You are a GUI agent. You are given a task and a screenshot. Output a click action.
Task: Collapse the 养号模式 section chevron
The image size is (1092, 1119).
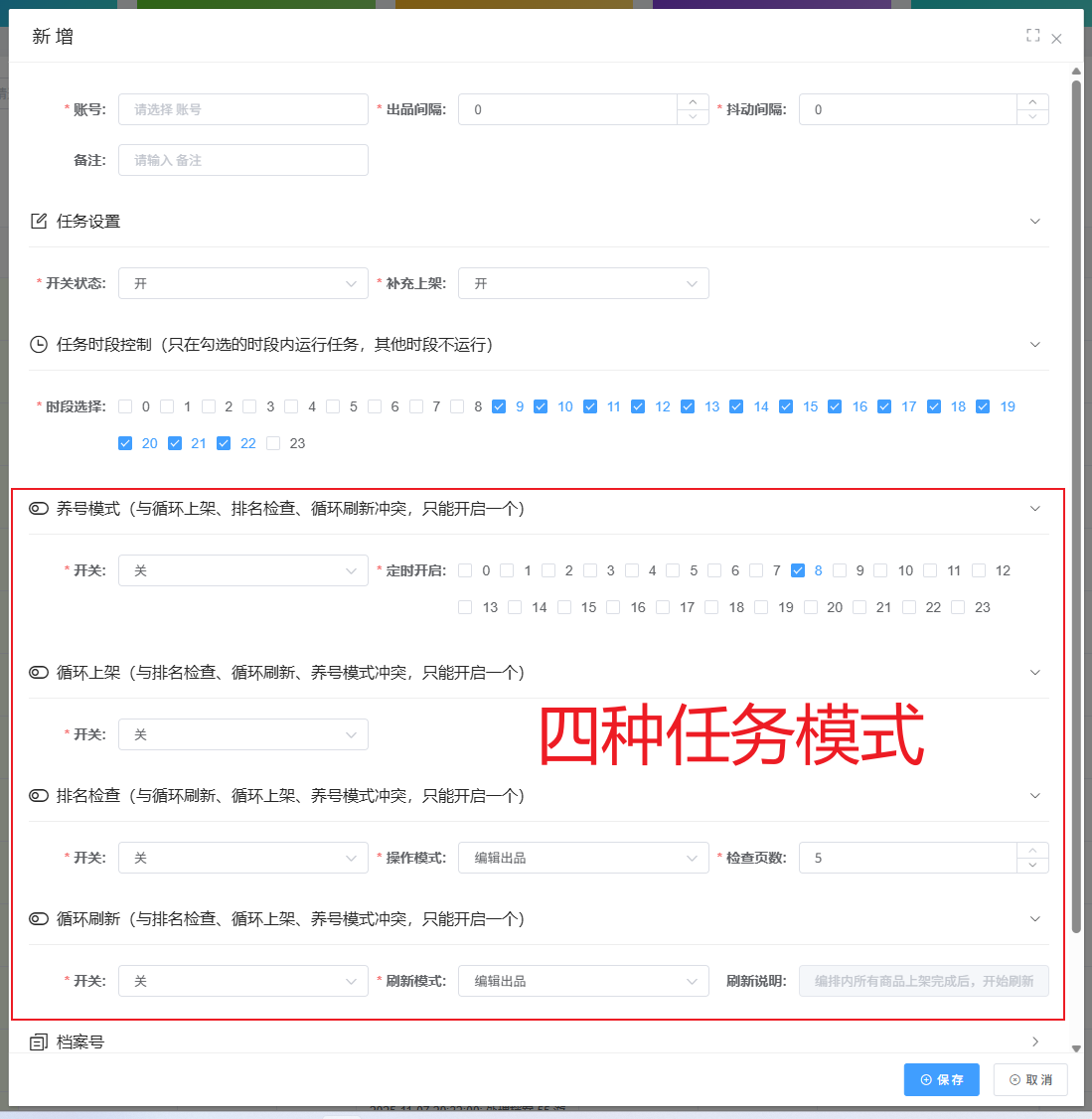pos(1035,508)
